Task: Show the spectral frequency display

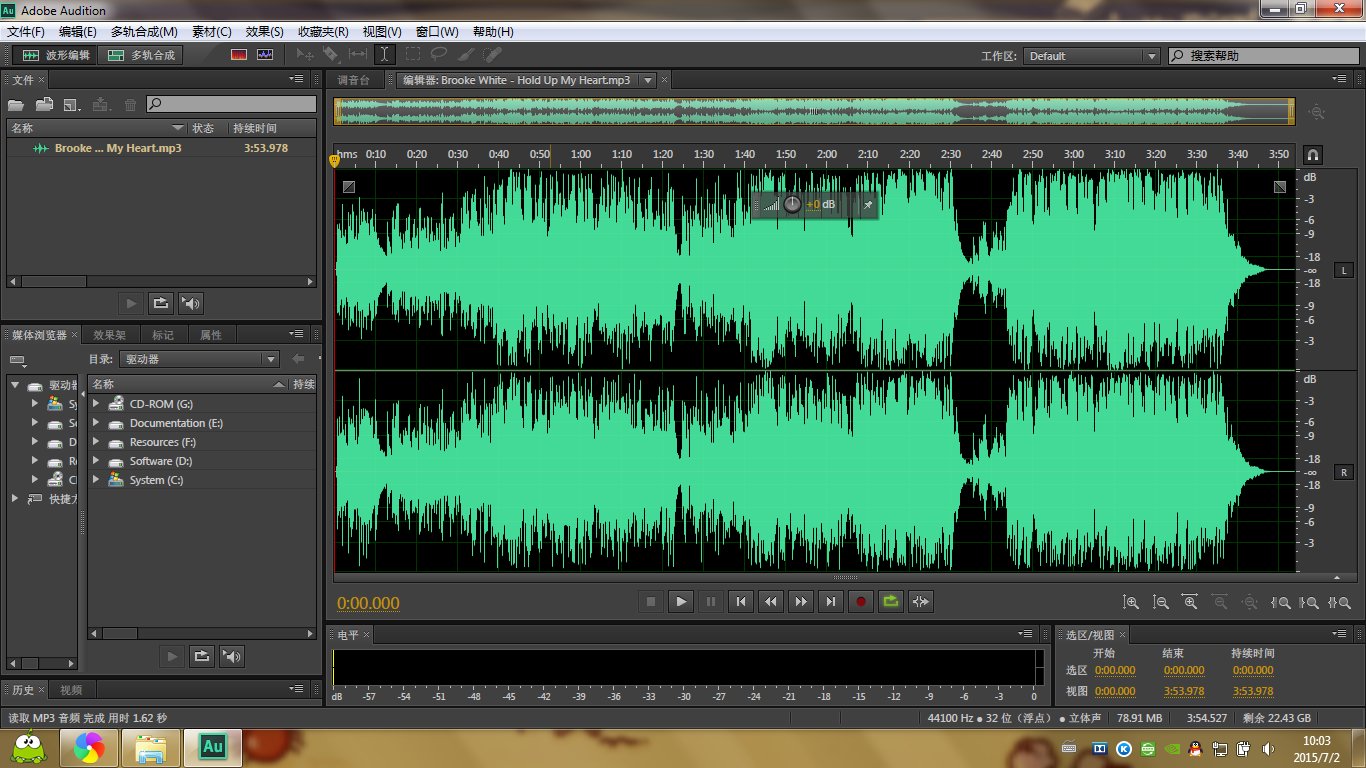Action: click(239, 55)
